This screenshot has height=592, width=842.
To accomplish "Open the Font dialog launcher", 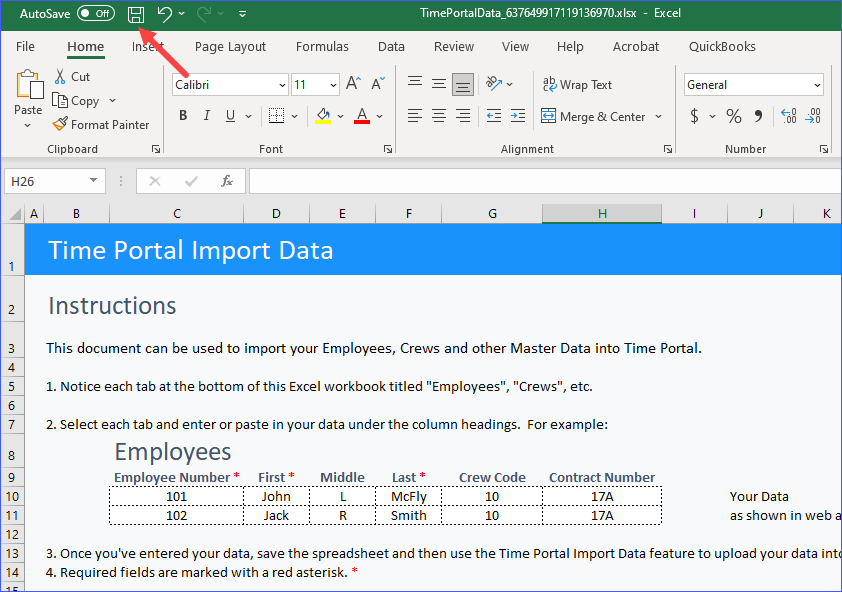I will 388,149.
